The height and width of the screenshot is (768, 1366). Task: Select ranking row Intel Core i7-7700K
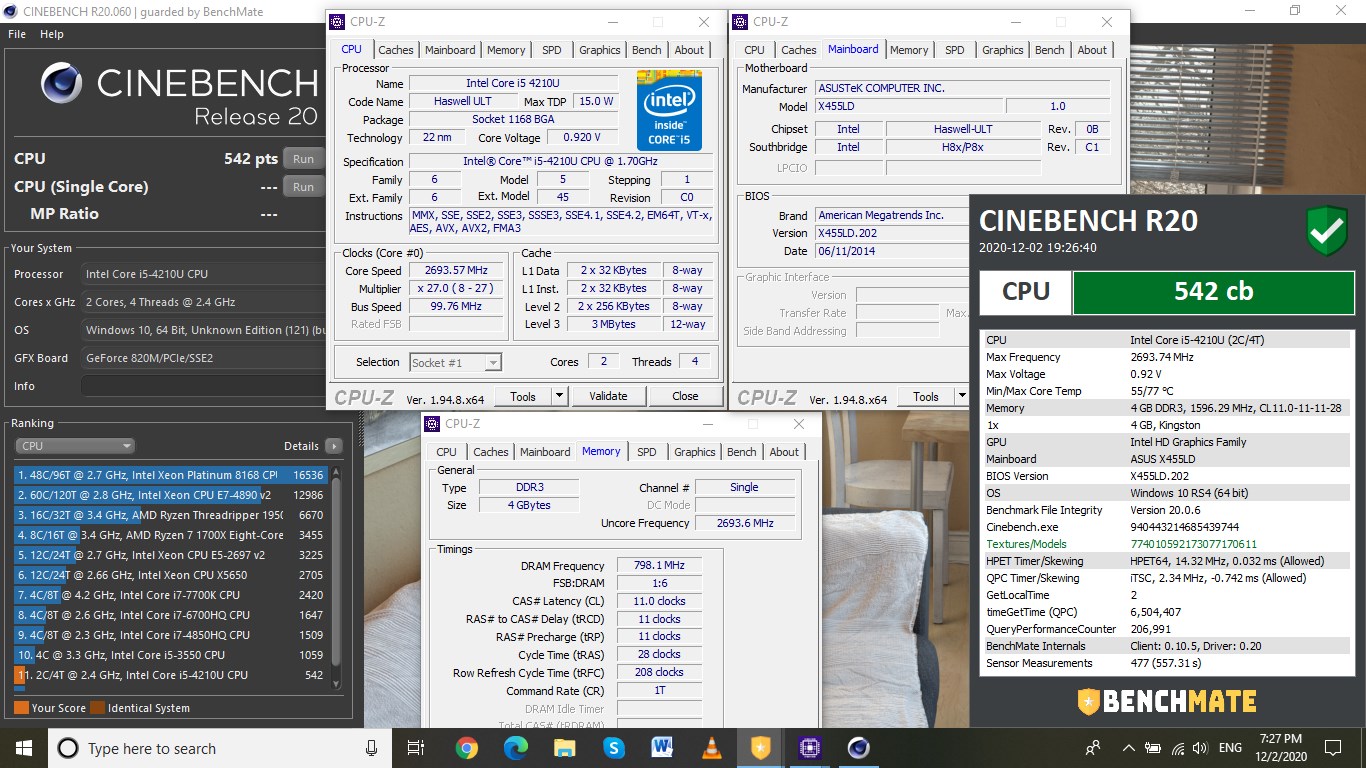click(171, 595)
